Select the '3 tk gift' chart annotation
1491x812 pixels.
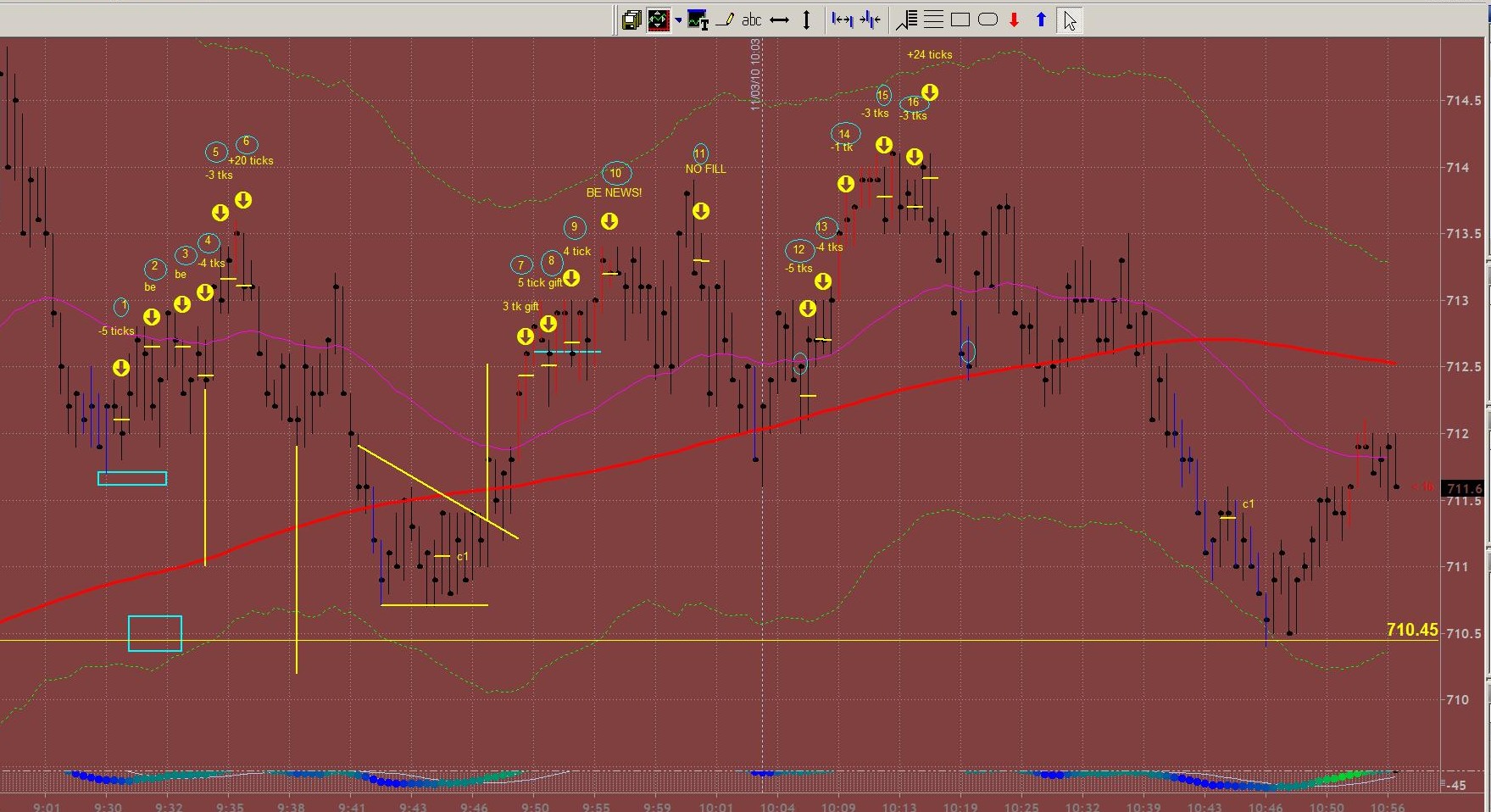tap(520, 306)
